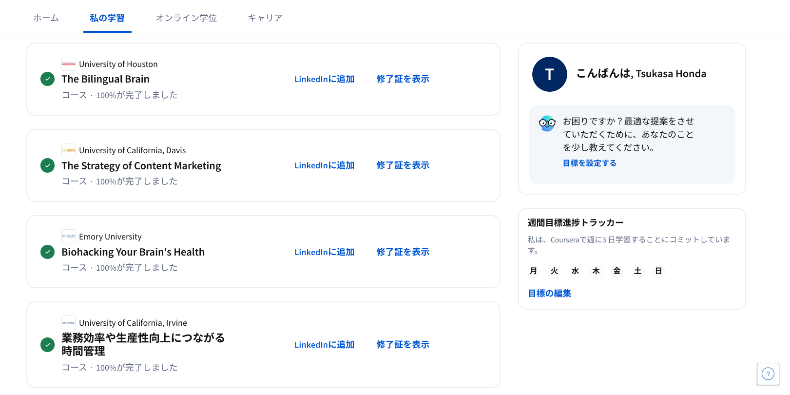Click the UC Irvine logo icon
Viewport: 790px width, 395px height.
tap(69, 322)
